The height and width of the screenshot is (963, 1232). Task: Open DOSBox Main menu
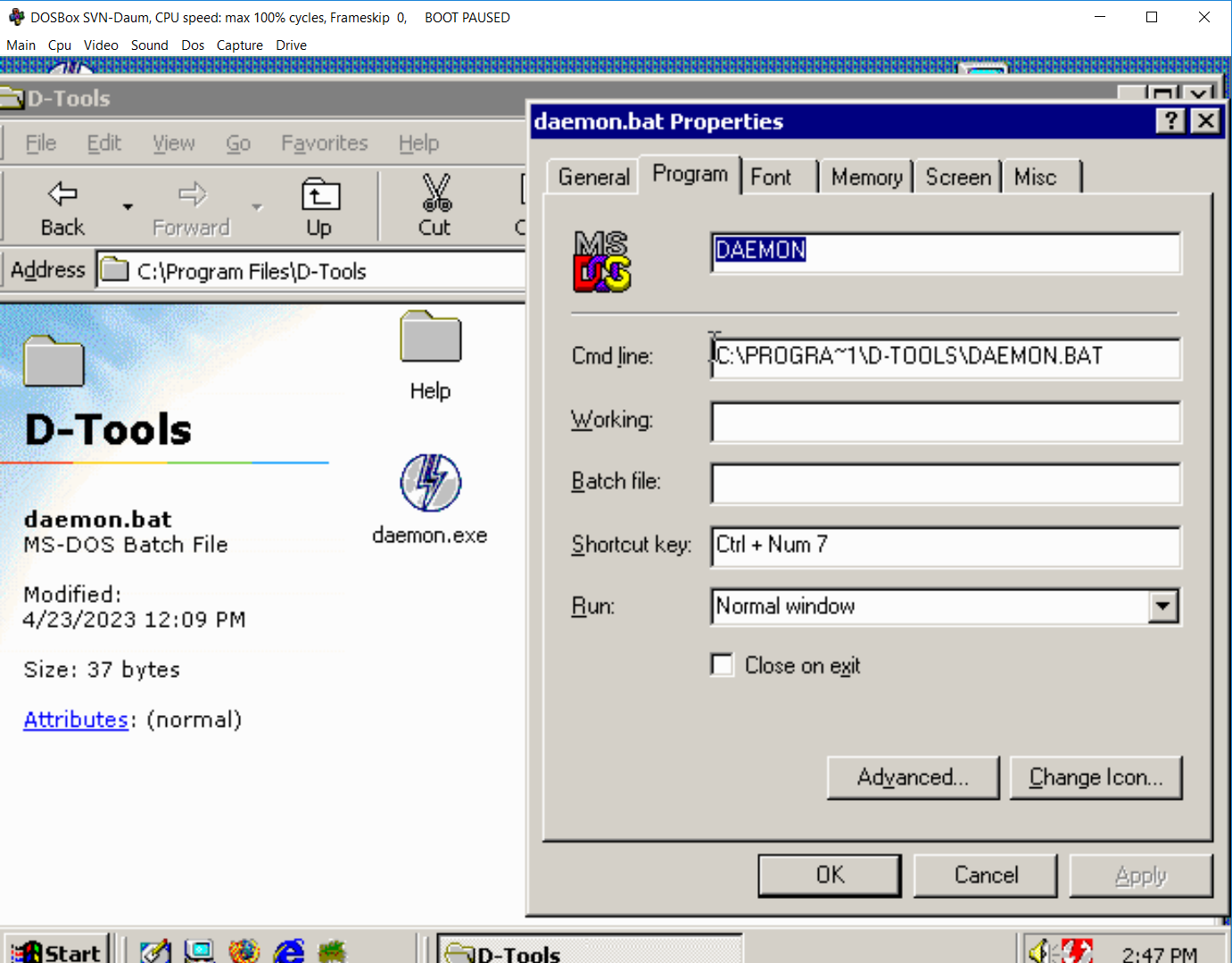21,45
